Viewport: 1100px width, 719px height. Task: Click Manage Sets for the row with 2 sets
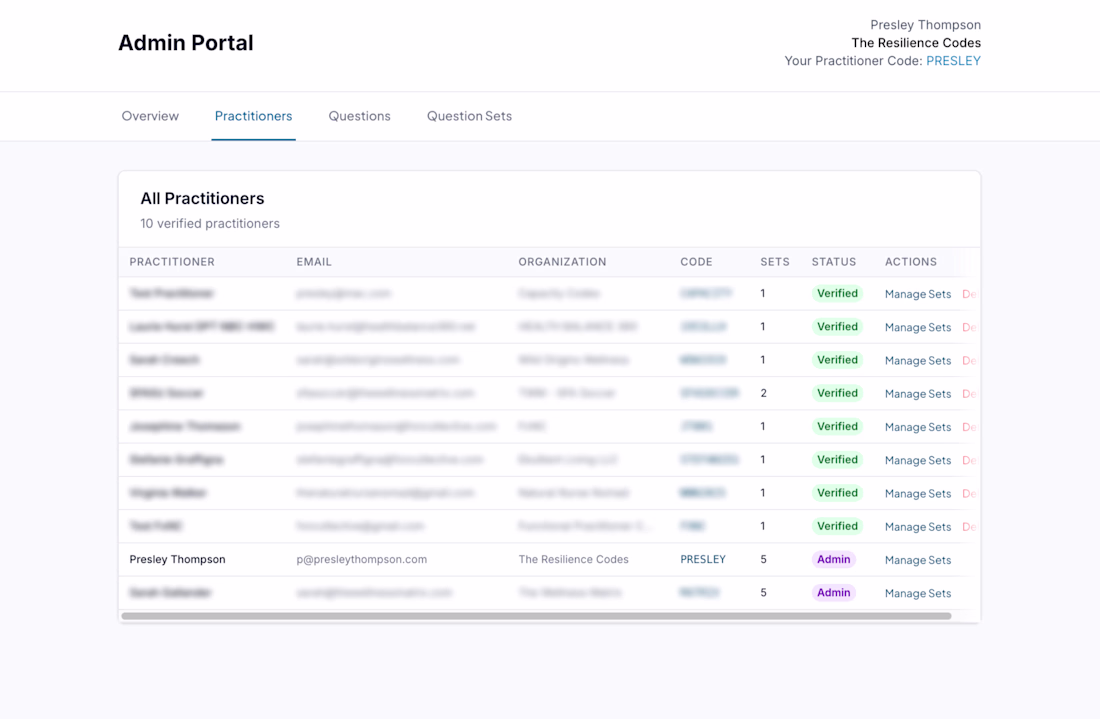click(918, 394)
